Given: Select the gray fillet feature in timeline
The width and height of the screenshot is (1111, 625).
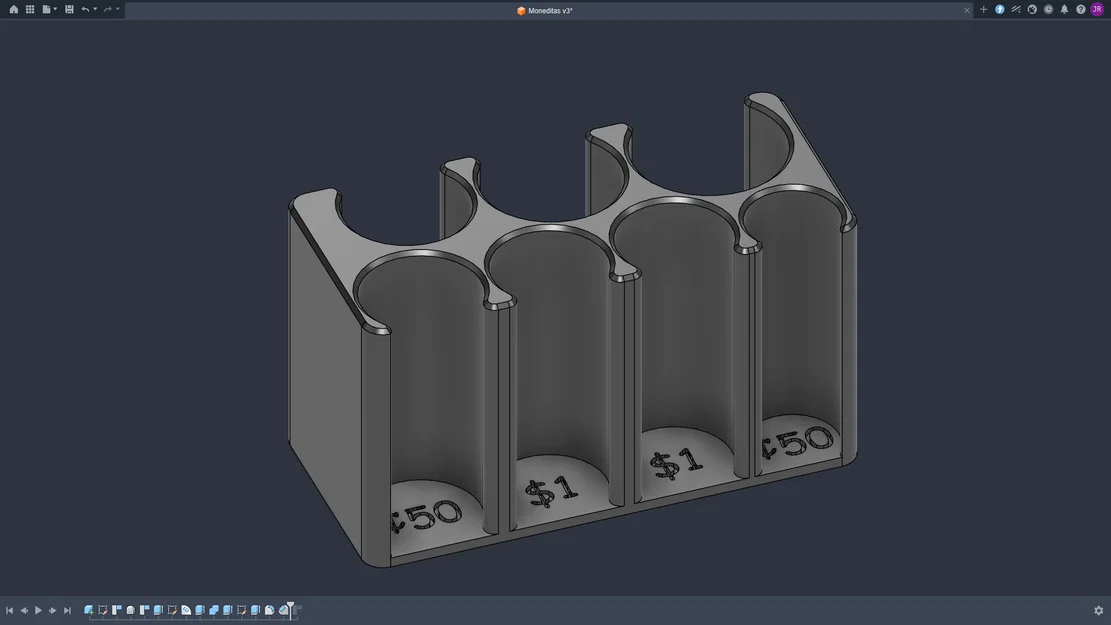Looking at the screenshot, I should click(x=130, y=609).
